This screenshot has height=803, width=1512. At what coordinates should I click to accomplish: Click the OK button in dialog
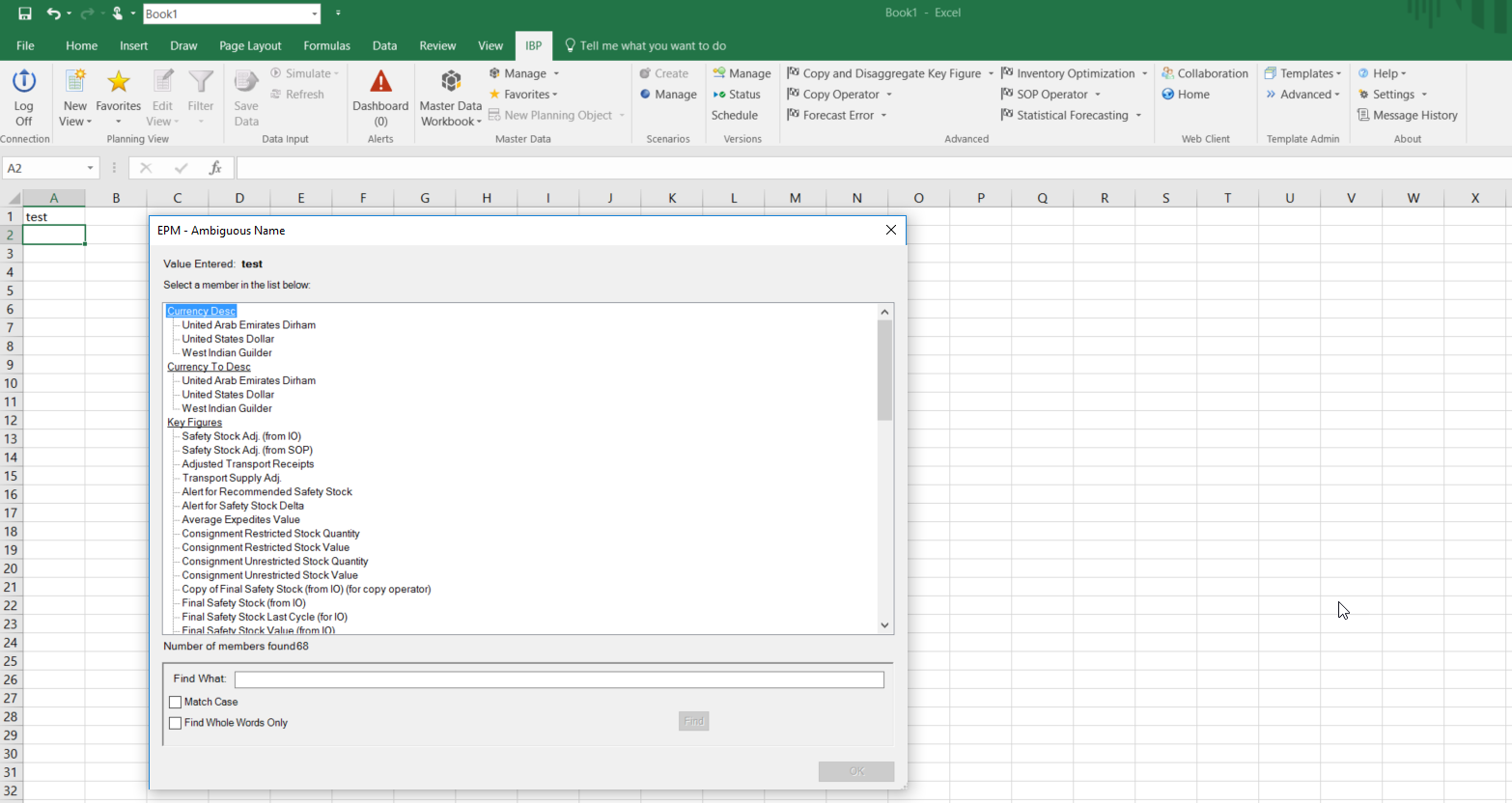click(856, 771)
